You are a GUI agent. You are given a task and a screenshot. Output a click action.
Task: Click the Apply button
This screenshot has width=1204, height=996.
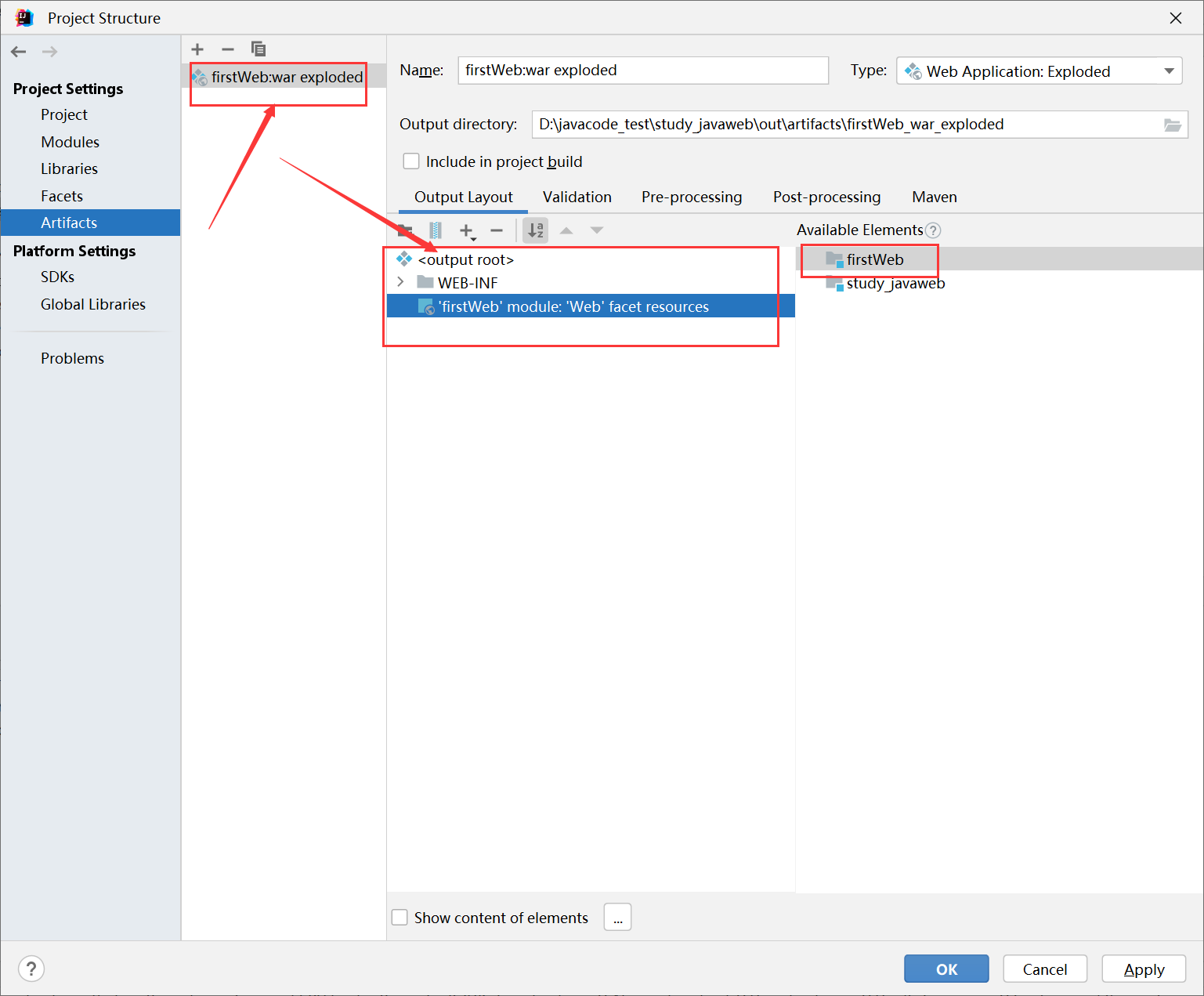pyautogui.click(x=1144, y=969)
